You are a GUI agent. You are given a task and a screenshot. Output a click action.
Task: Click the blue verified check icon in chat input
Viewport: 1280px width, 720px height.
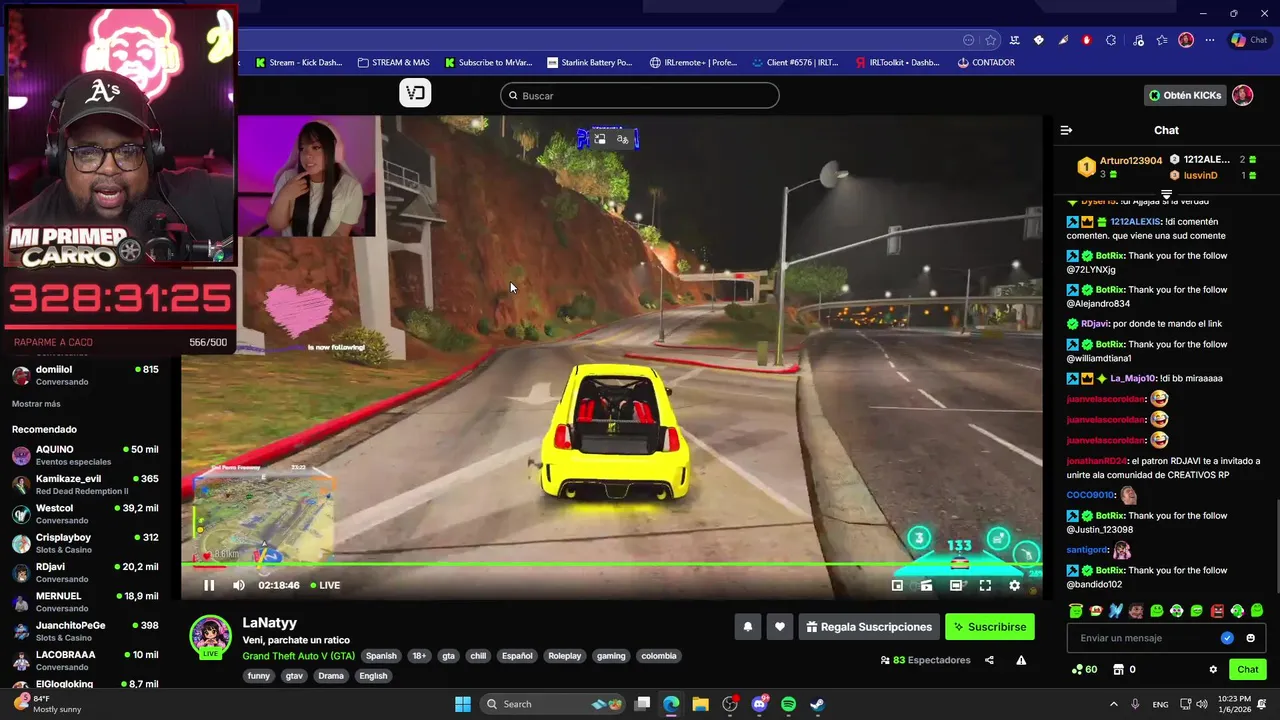pyautogui.click(x=1227, y=638)
